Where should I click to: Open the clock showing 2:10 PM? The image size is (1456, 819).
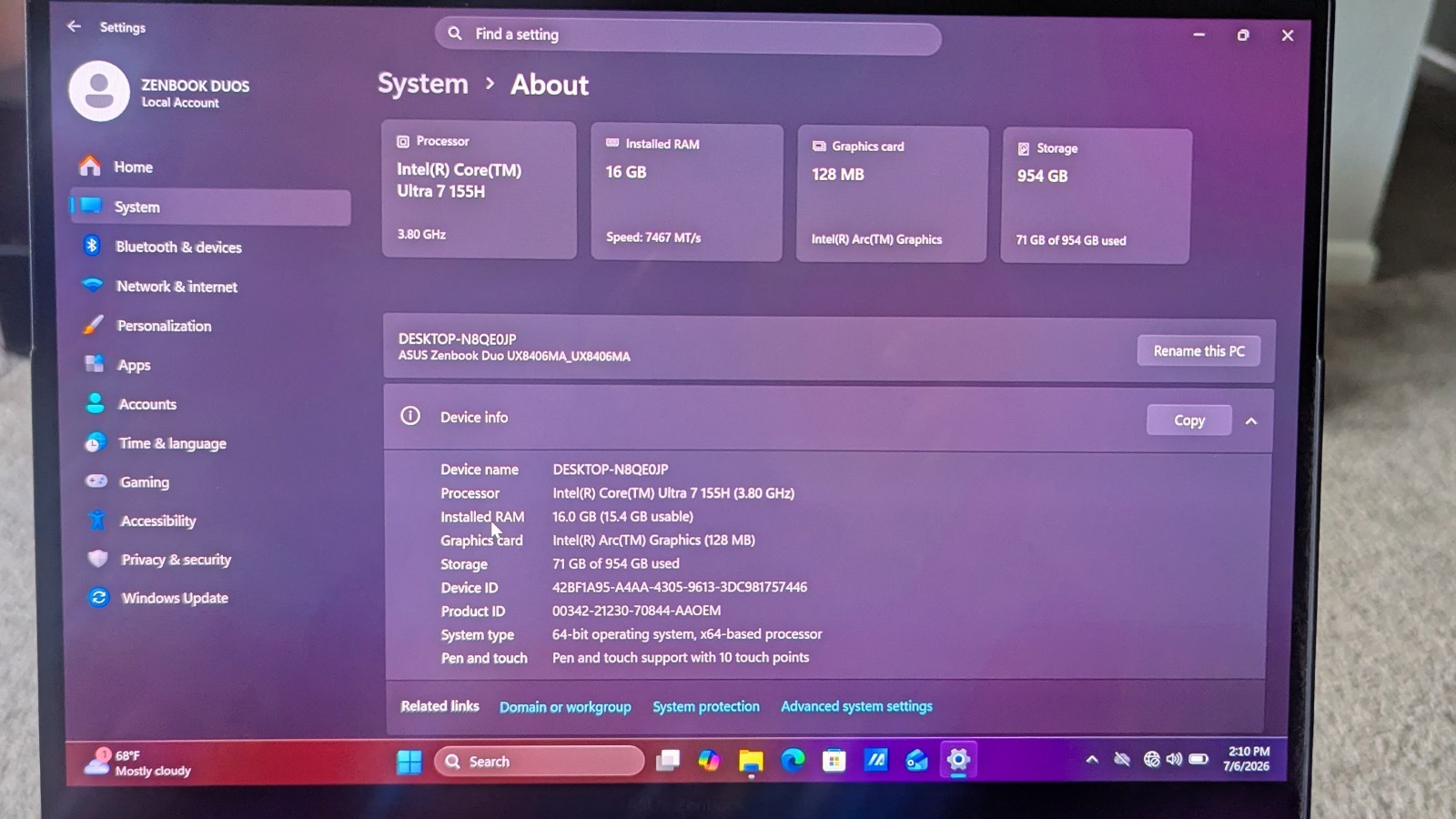[1247, 759]
